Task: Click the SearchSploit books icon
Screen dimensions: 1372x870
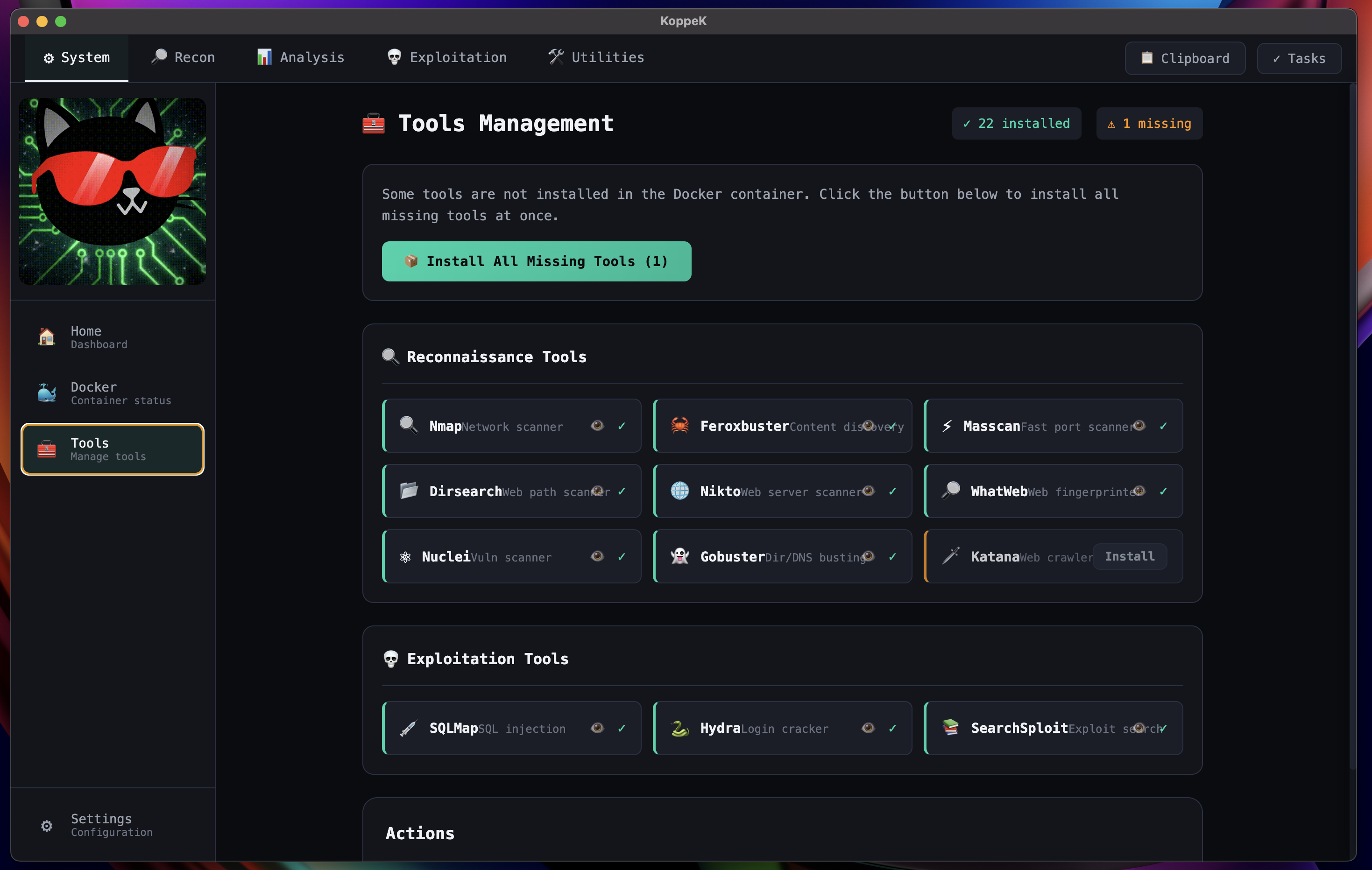Action: tap(950, 727)
